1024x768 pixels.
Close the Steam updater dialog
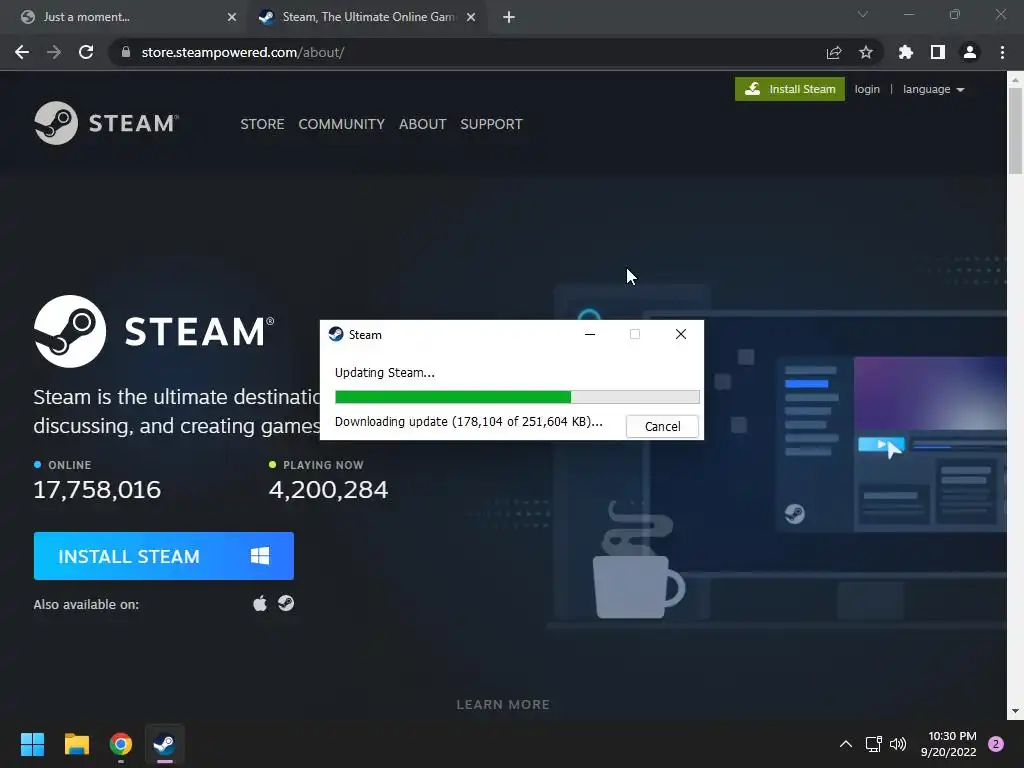tap(680, 334)
